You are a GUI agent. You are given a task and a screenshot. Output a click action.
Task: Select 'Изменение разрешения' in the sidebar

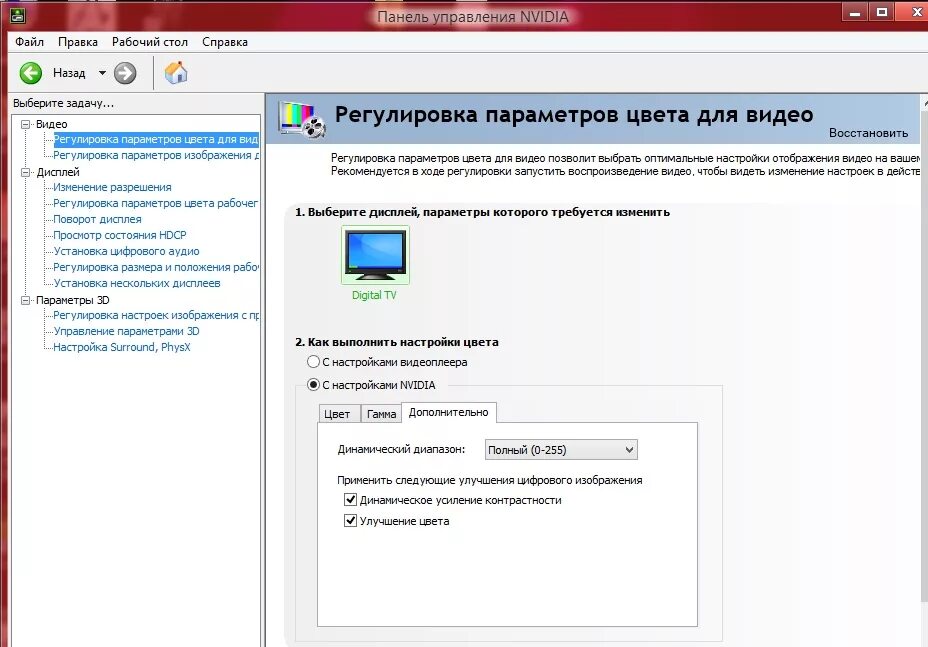pyautogui.click(x=113, y=187)
